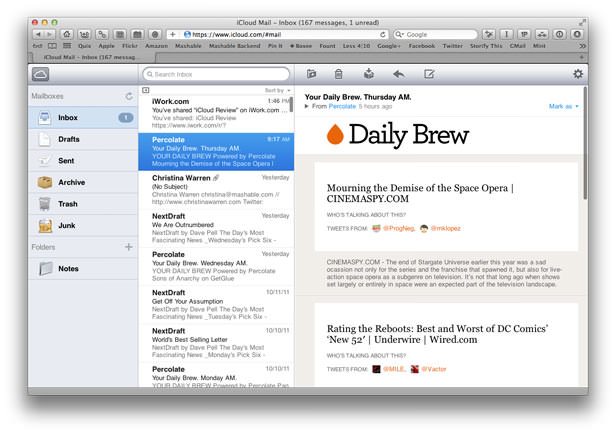Viewport: 616px width, 434px height.
Task: Reload page using address bar refresh icon
Action: 383,35
